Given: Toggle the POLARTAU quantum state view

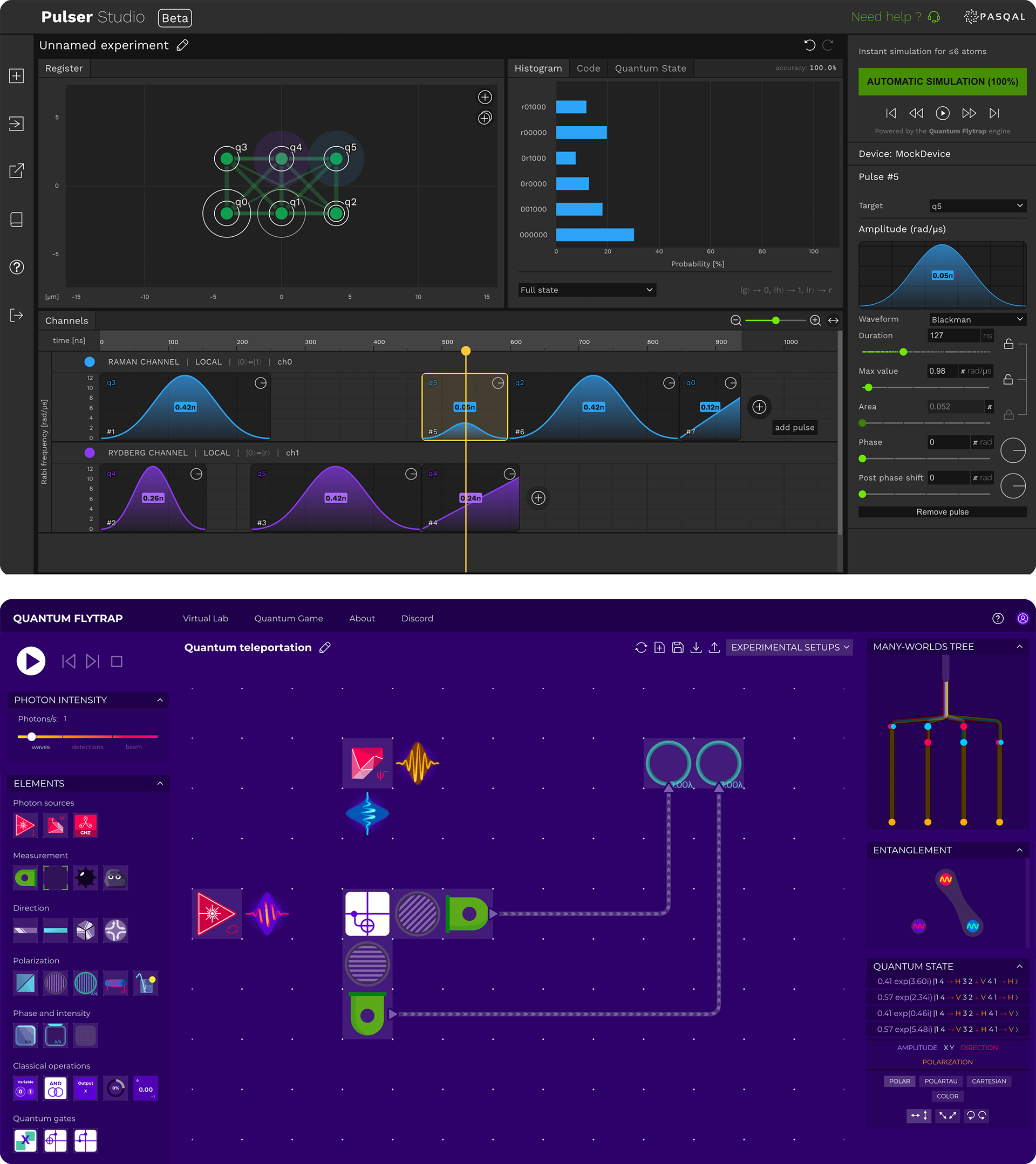Looking at the screenshot, I should click(940, 1081).
